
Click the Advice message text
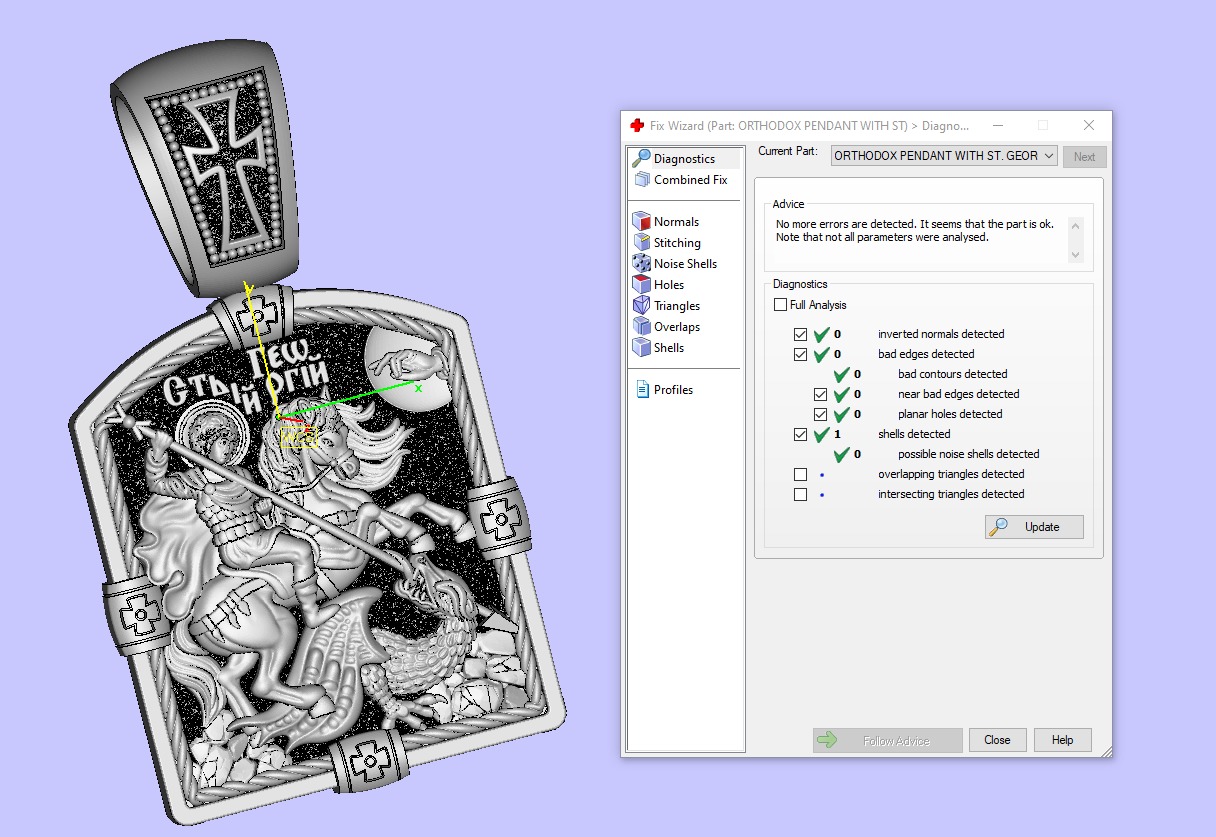point(914,231)
